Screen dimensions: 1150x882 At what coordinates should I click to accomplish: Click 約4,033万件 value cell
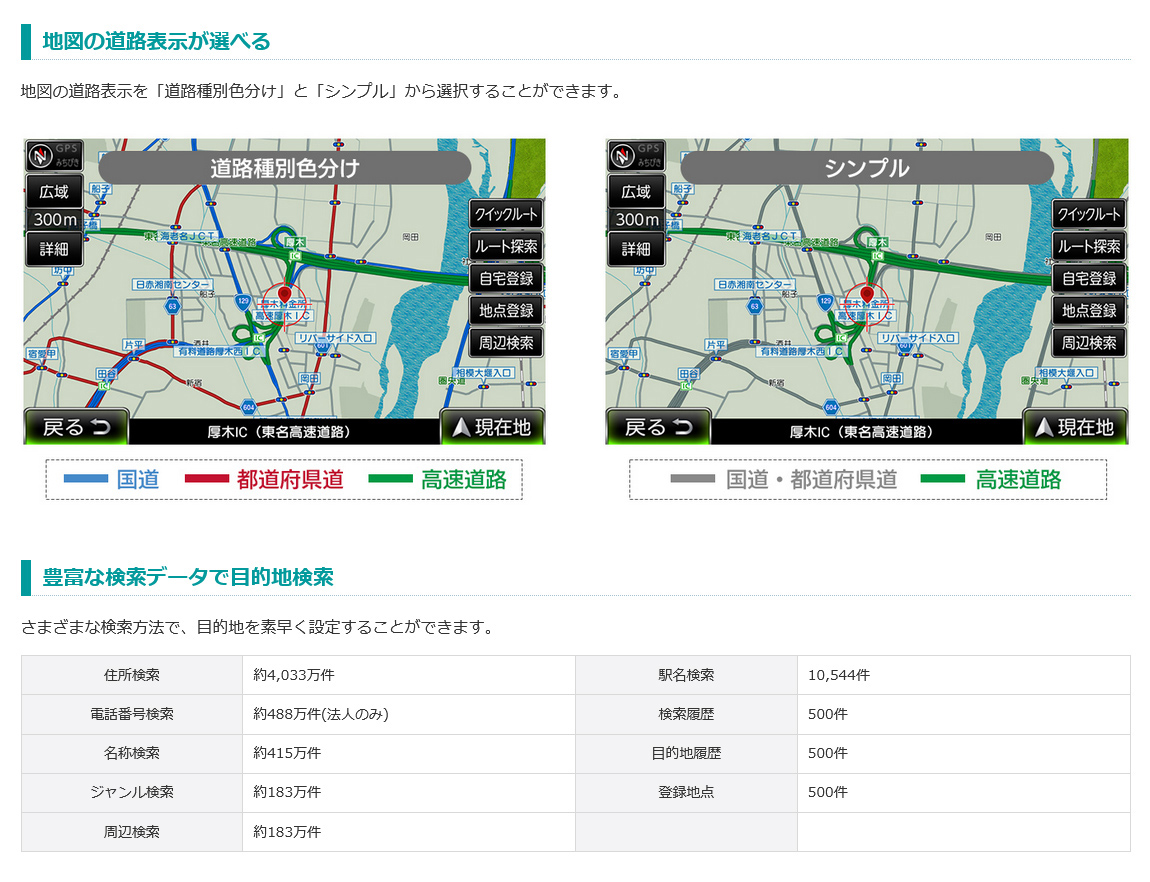409,675
